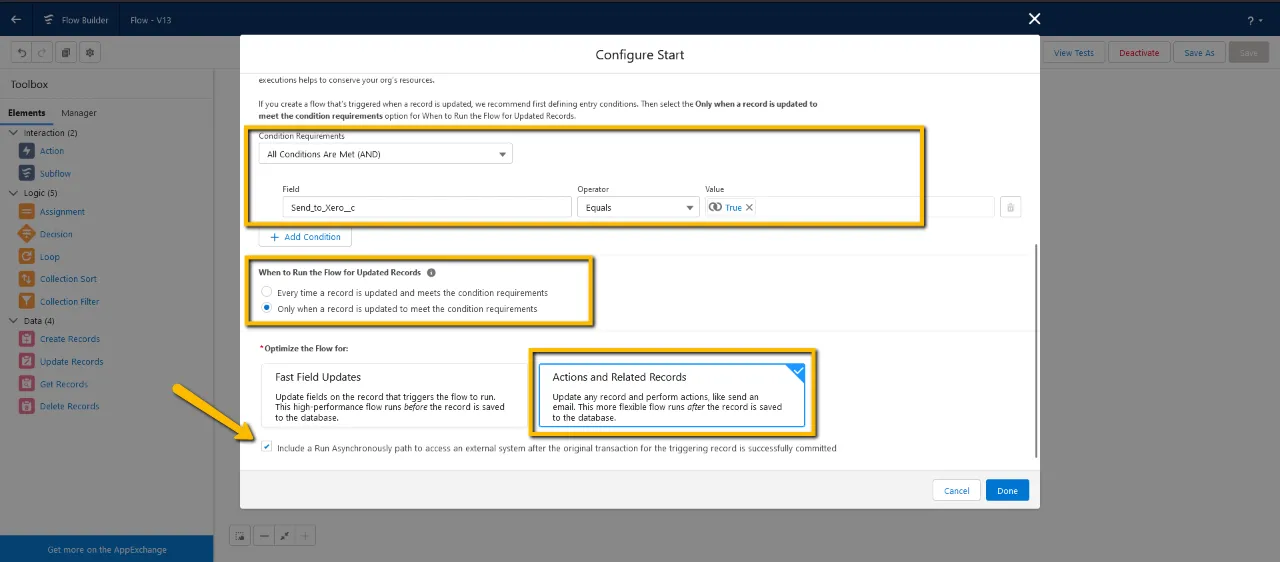
Task: Select Every time a record is updated
Action: [266, 293]
